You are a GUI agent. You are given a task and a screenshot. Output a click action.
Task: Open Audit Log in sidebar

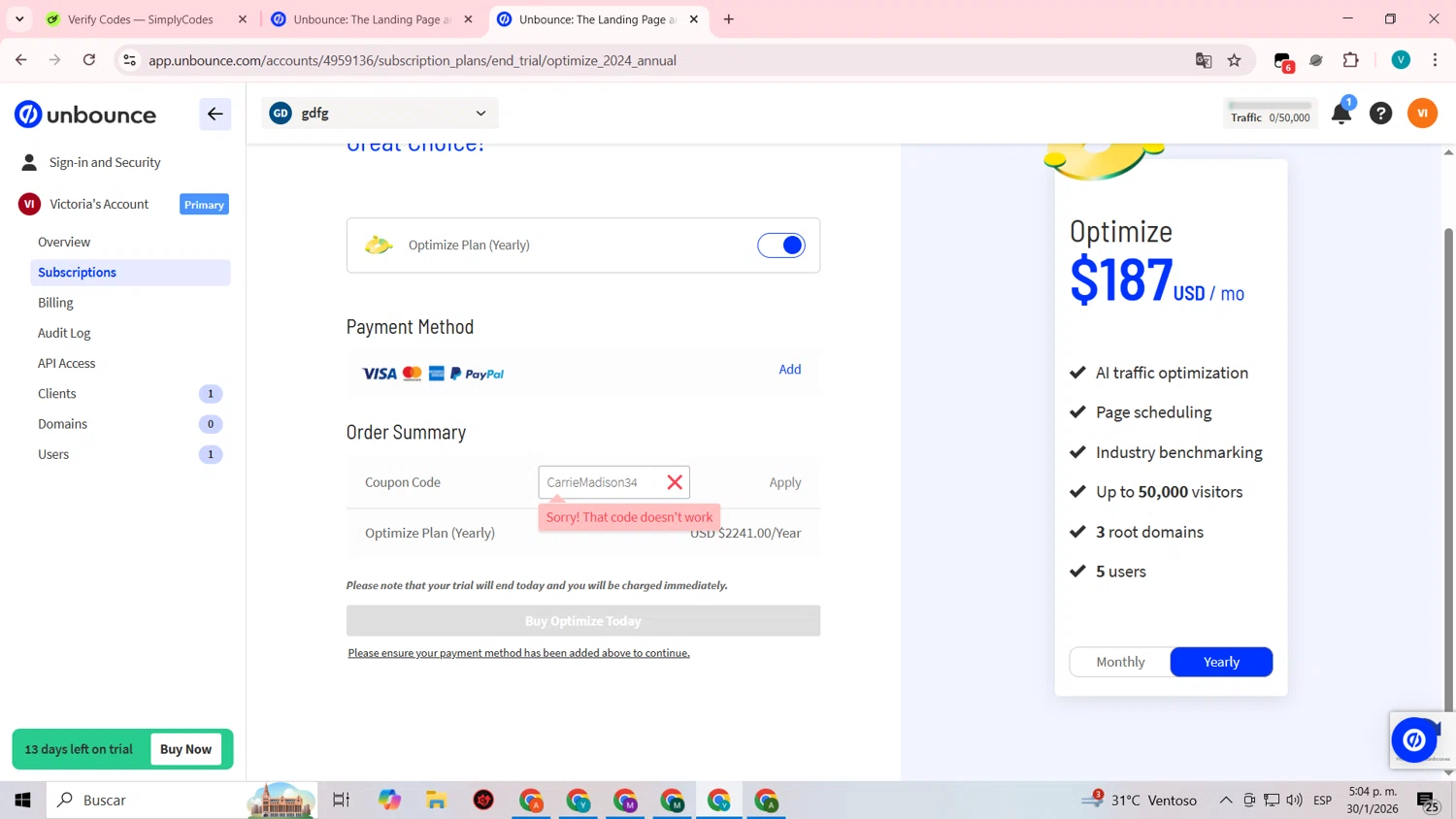(x=64, y=333)
